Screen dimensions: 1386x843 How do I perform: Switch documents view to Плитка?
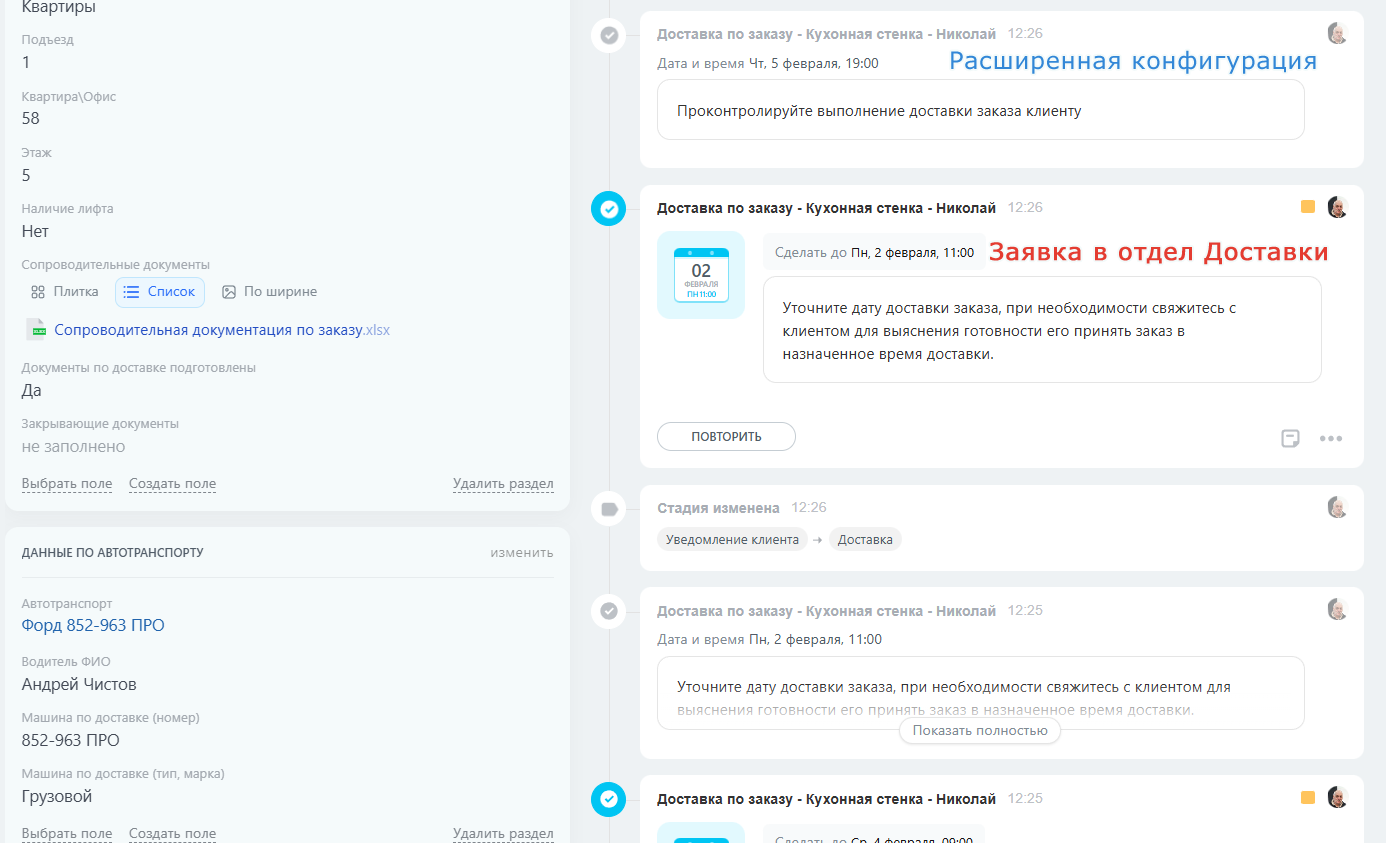[64, 292]
